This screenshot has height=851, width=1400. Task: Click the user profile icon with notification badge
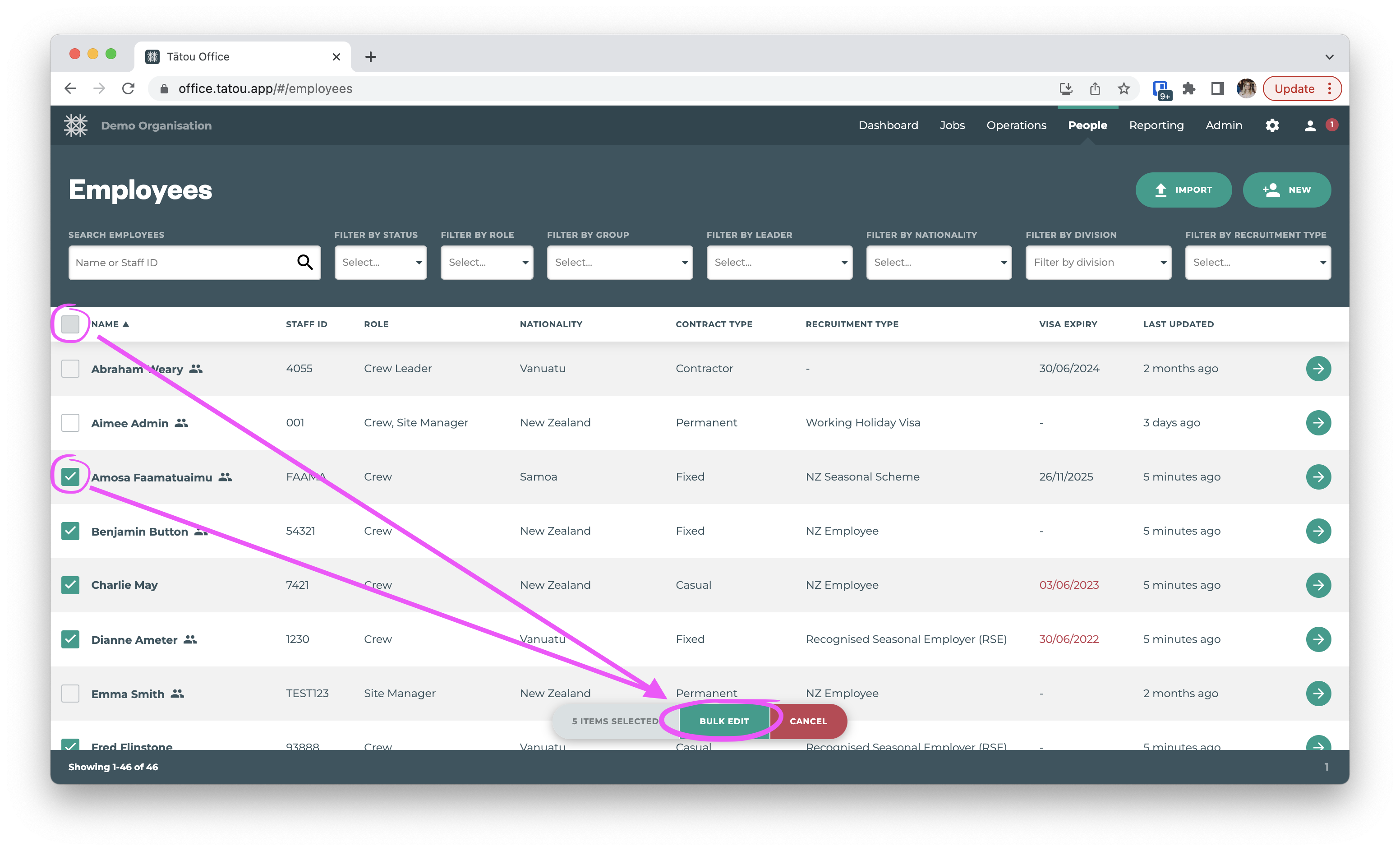(x=1310, y=125)
